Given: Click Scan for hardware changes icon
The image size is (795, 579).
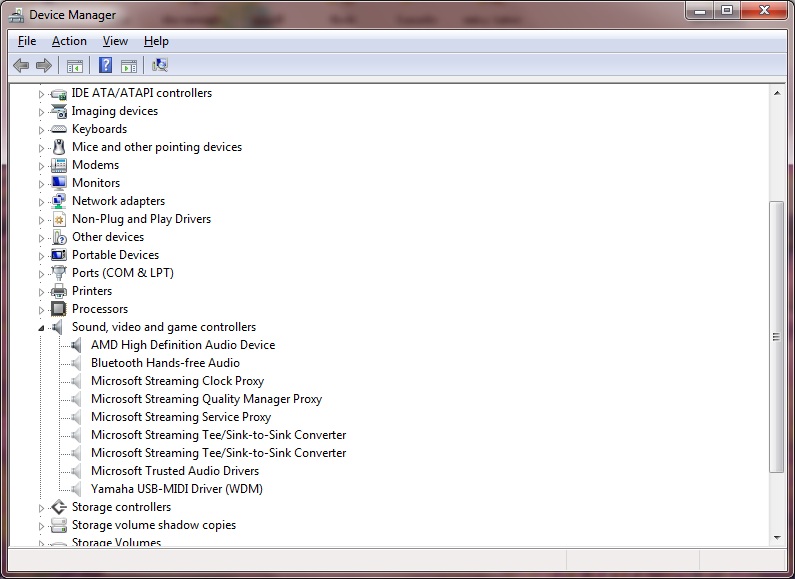Looking at the screenshot, I should click(x=160, y=65).
